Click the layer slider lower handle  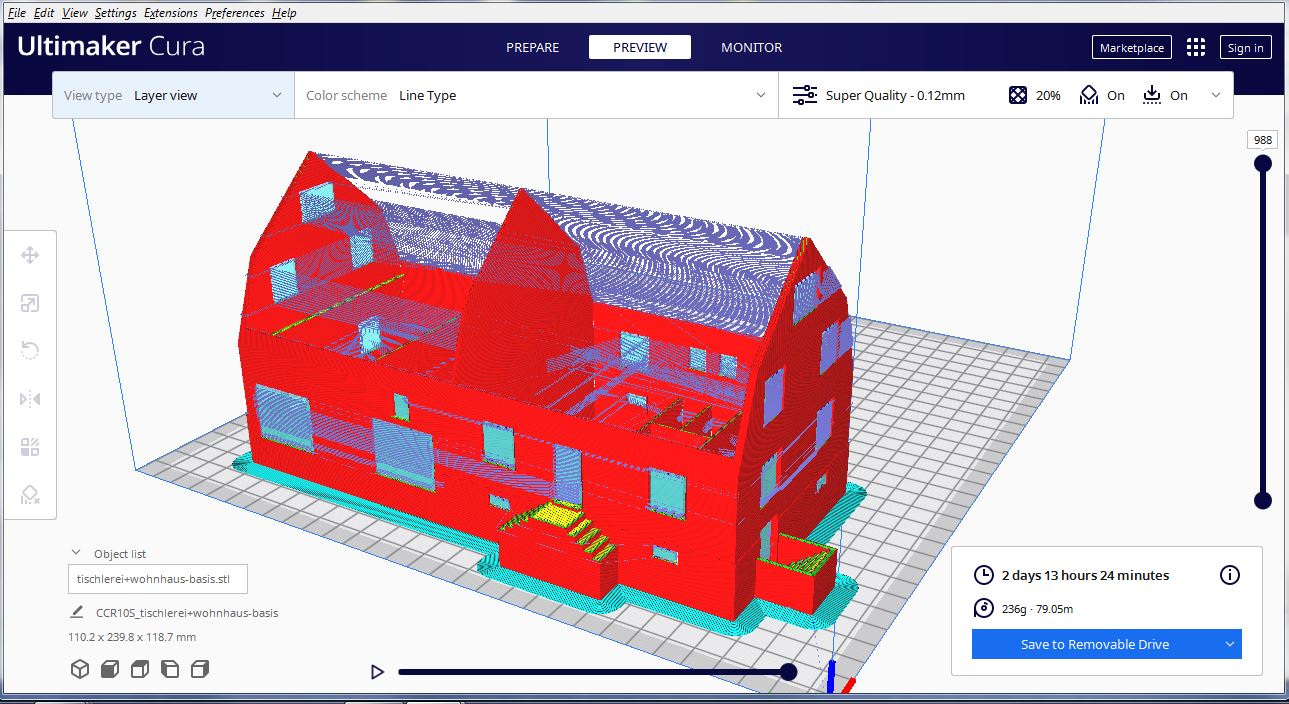(x=1263, y=501)
